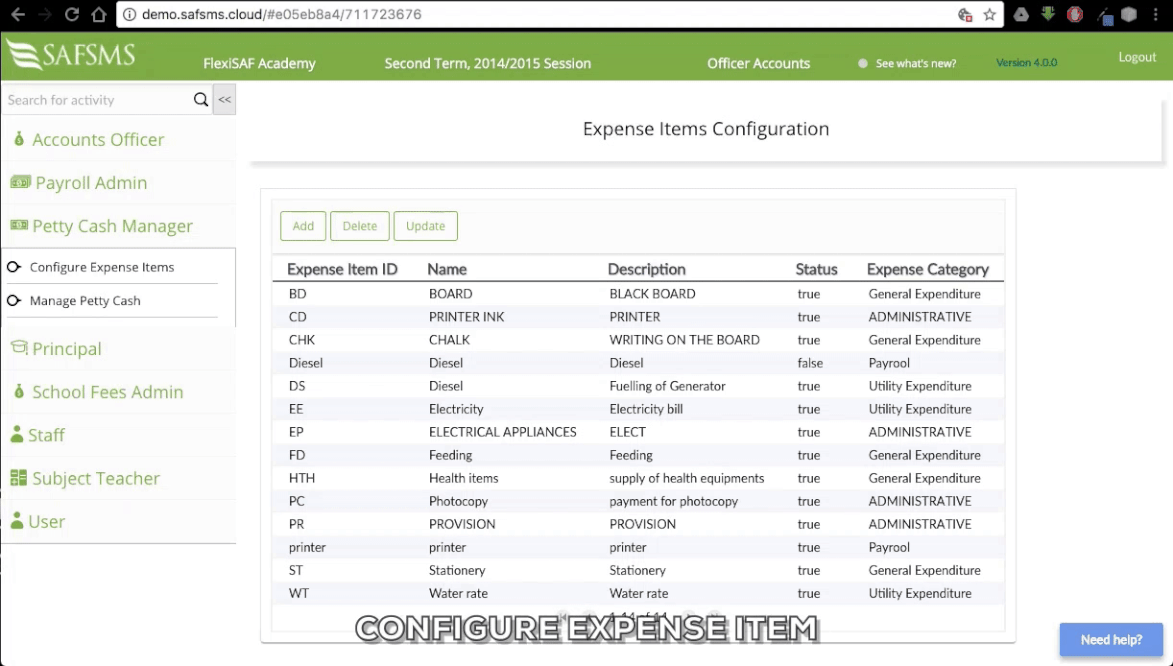Select the Stationery name cell
This screenshot has height=666, width=1173.
[x=457, y=571]
